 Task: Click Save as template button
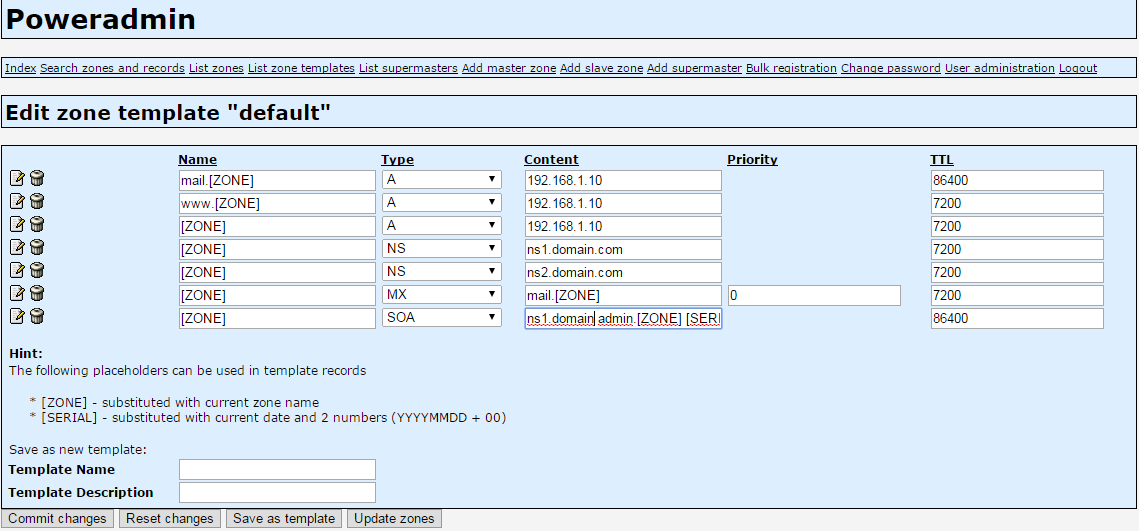click(x=284, y=519)
